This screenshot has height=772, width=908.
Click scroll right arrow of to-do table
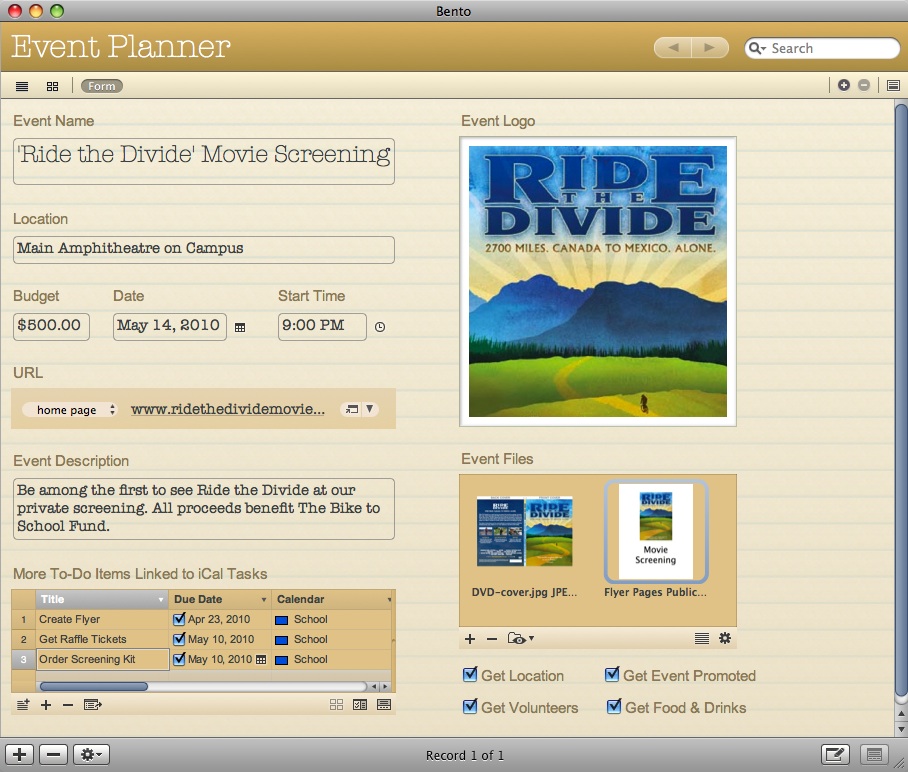(385, 686)
